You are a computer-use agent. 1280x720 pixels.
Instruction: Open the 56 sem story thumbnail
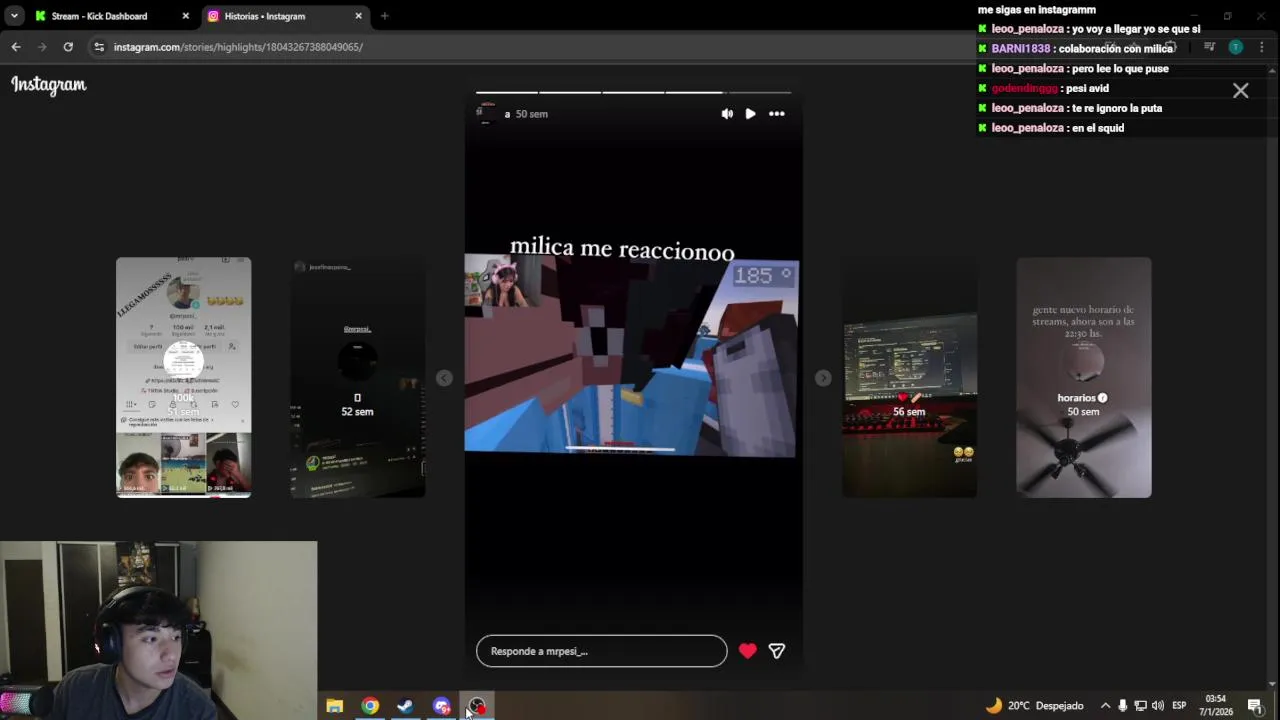tap(909, 377)
